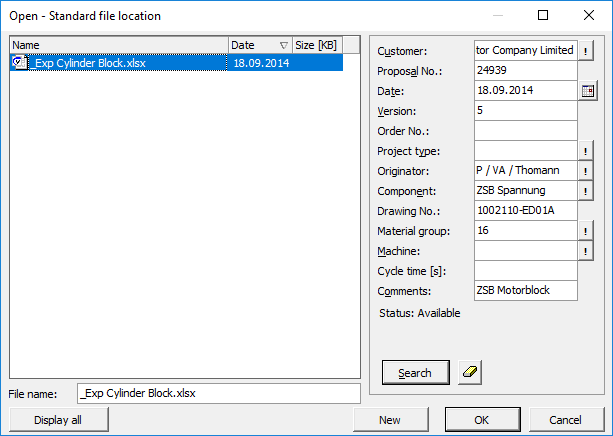Click the exclamation button beside Originator field
This screenshot has width=613, height=436.
(587, 171)
